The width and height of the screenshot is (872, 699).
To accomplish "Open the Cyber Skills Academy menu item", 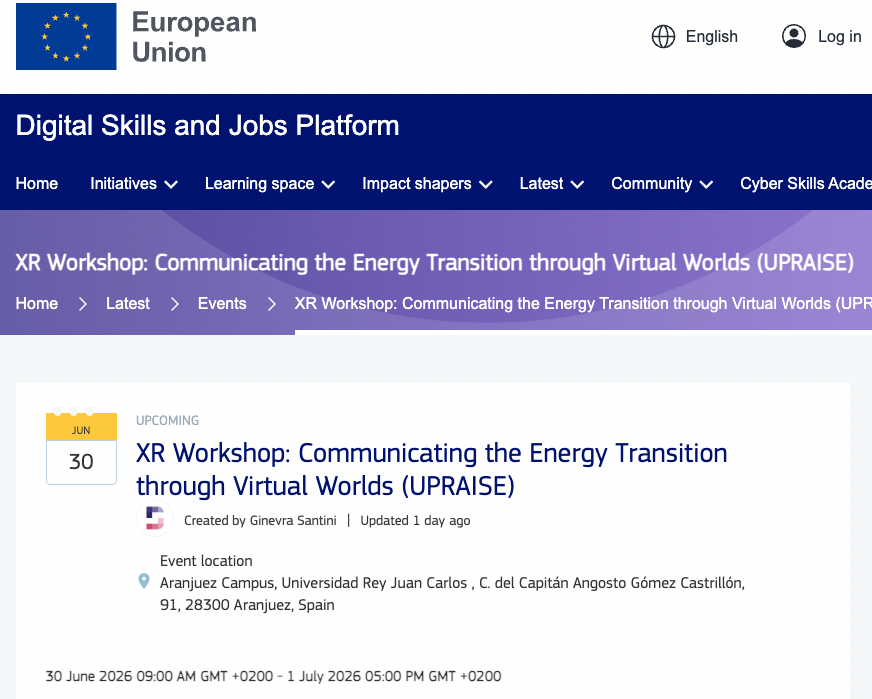I will click(806, 184).
